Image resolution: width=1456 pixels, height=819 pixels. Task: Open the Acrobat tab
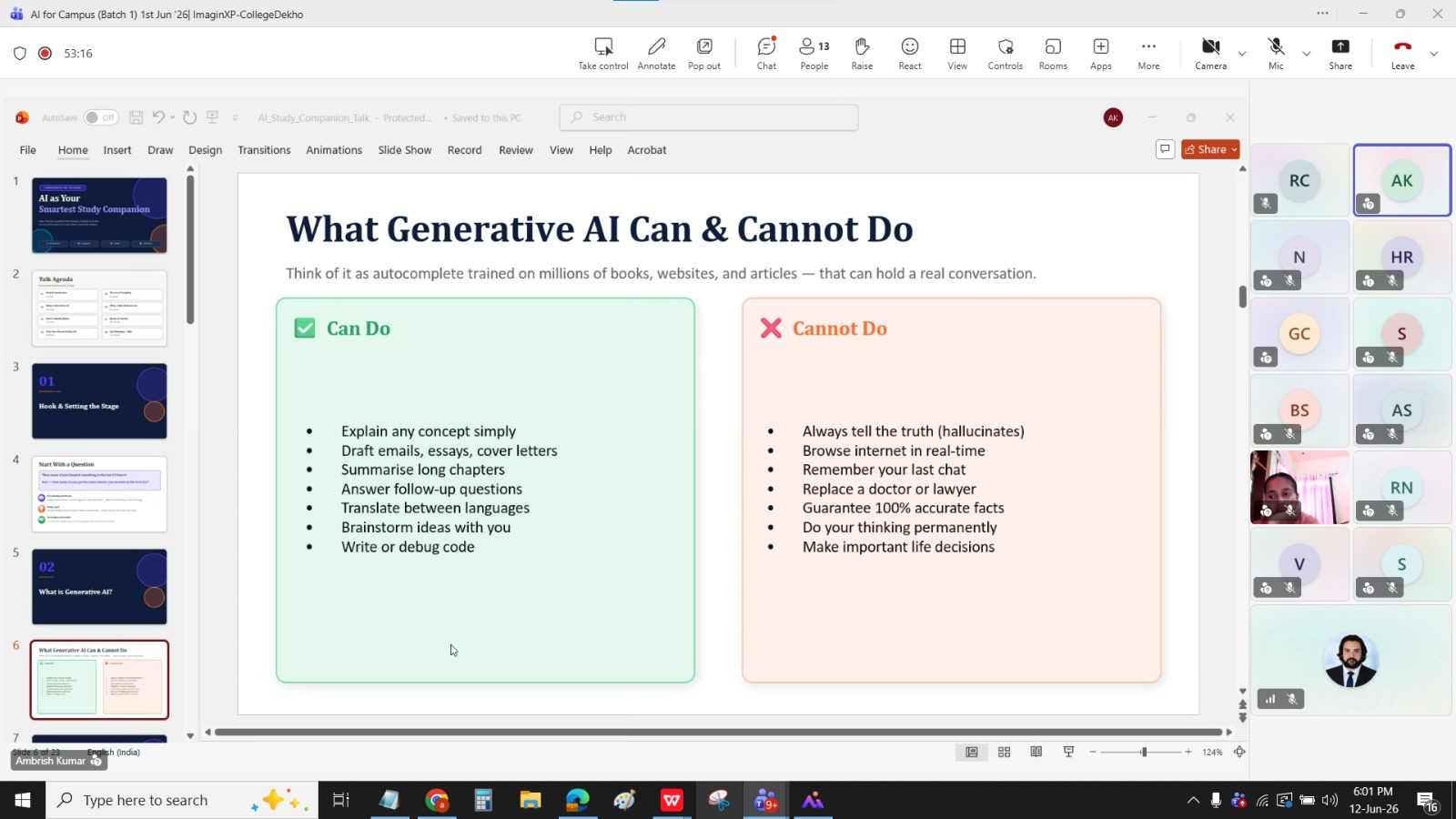click(647, 150)
